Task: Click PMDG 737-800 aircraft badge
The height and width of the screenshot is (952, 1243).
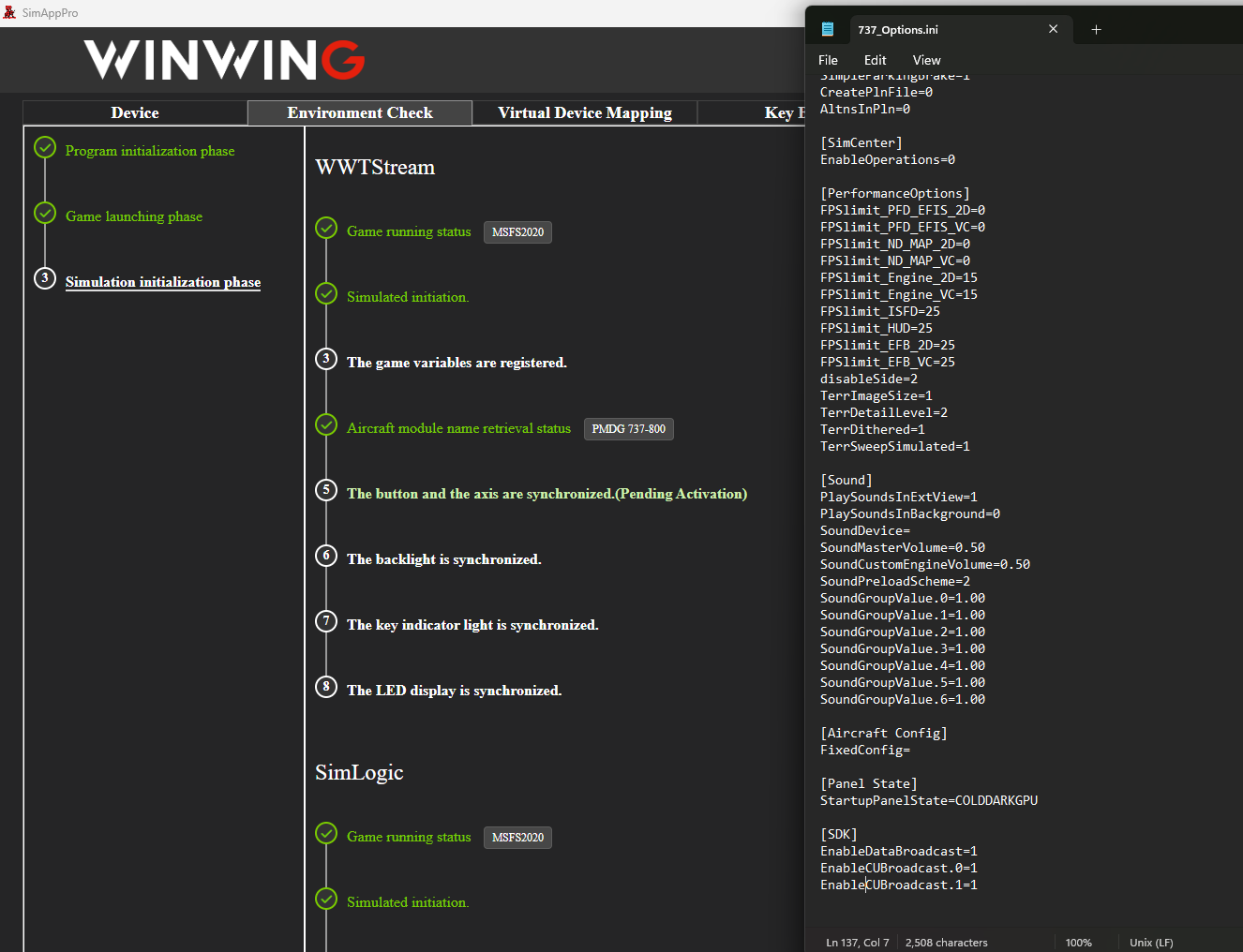Action: pos(629,429)
